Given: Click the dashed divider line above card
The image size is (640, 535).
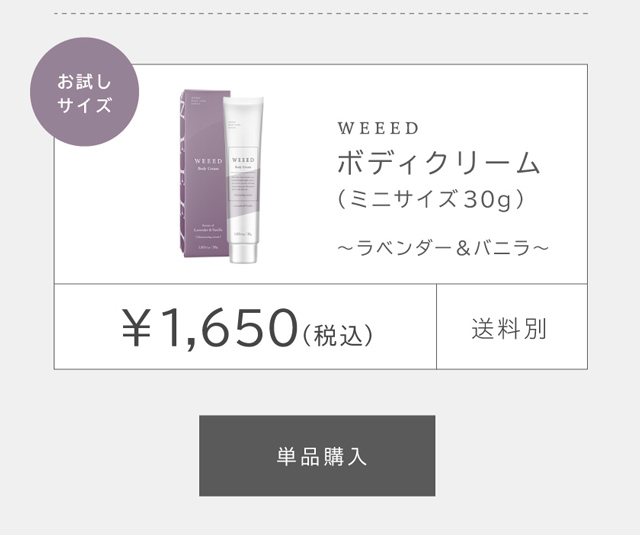Looking at the screenshot, I should pyautogui.click(x=320, y=13).
